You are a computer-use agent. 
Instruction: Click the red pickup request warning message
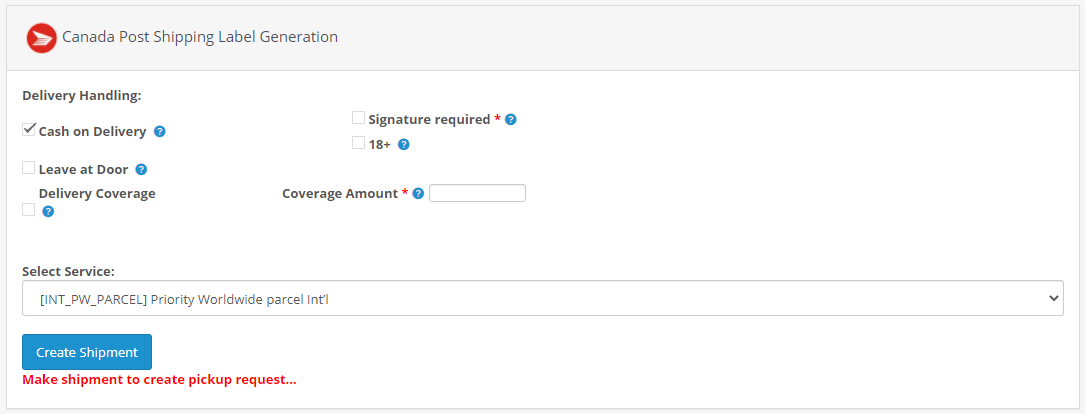pos(160,380)
